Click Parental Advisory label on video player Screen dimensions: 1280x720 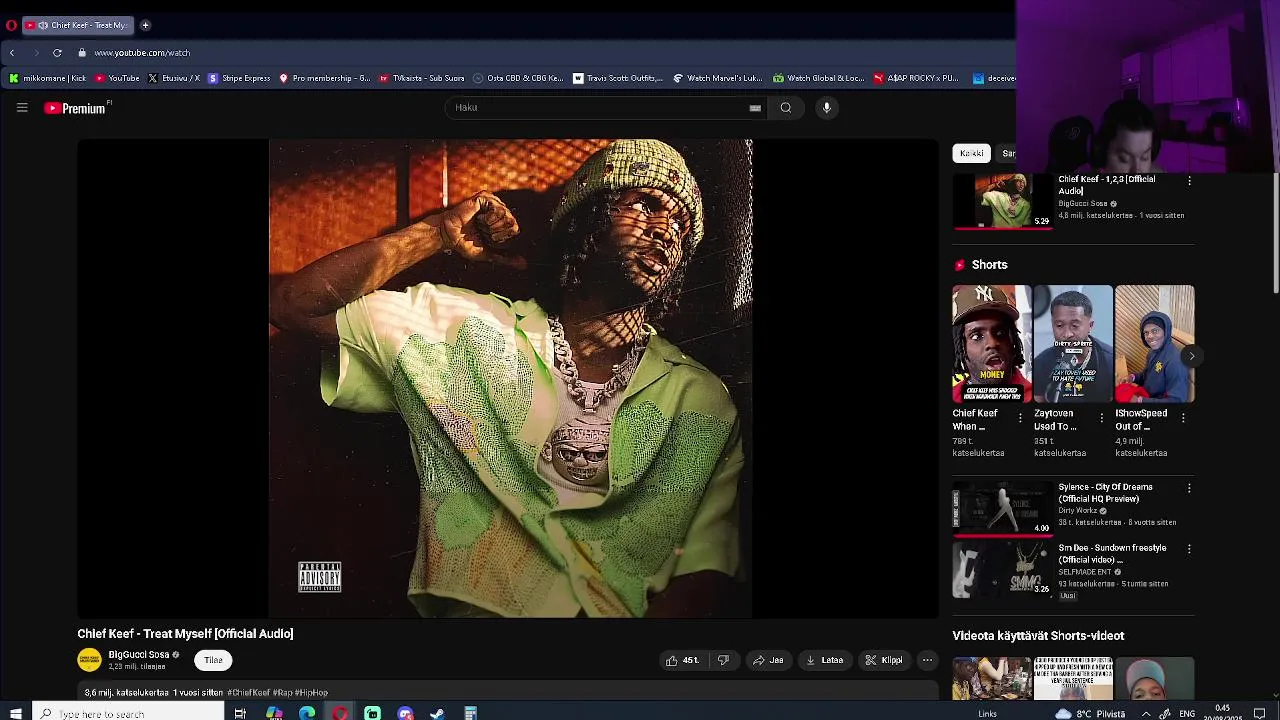pos(320,577)
